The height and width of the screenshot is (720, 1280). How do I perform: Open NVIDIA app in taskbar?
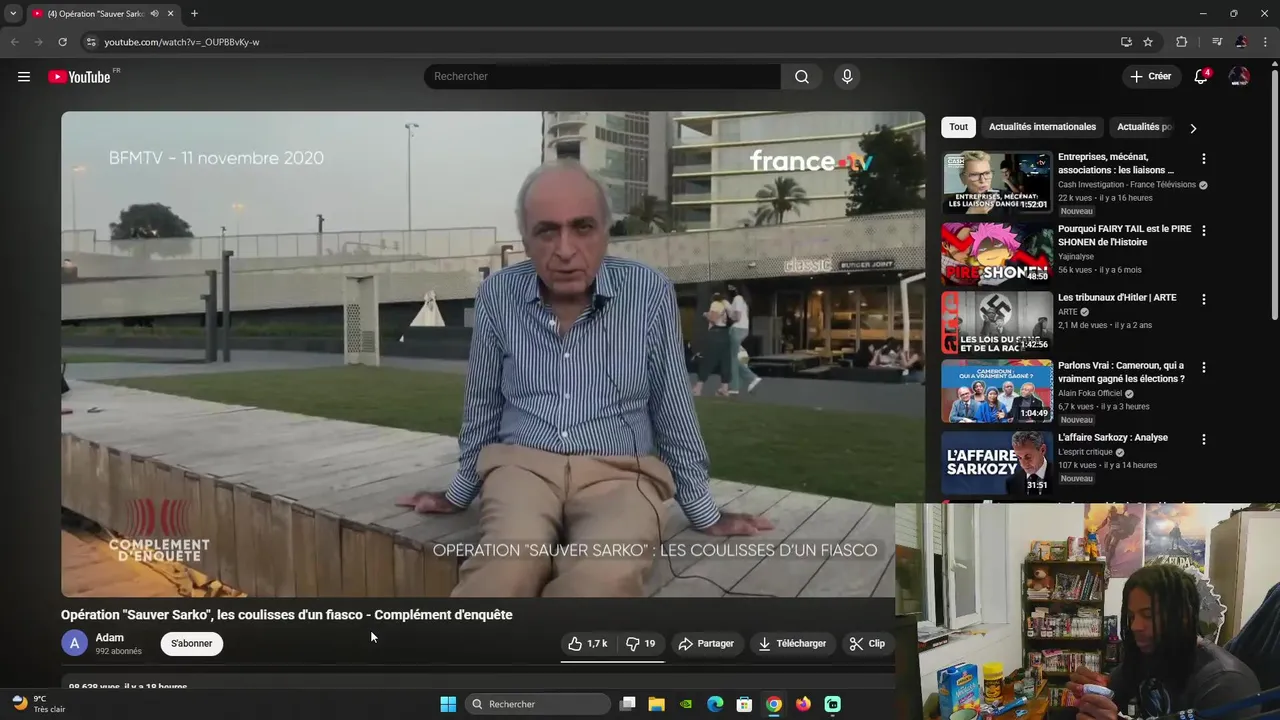pyautogui.click(x=686, y=704)
